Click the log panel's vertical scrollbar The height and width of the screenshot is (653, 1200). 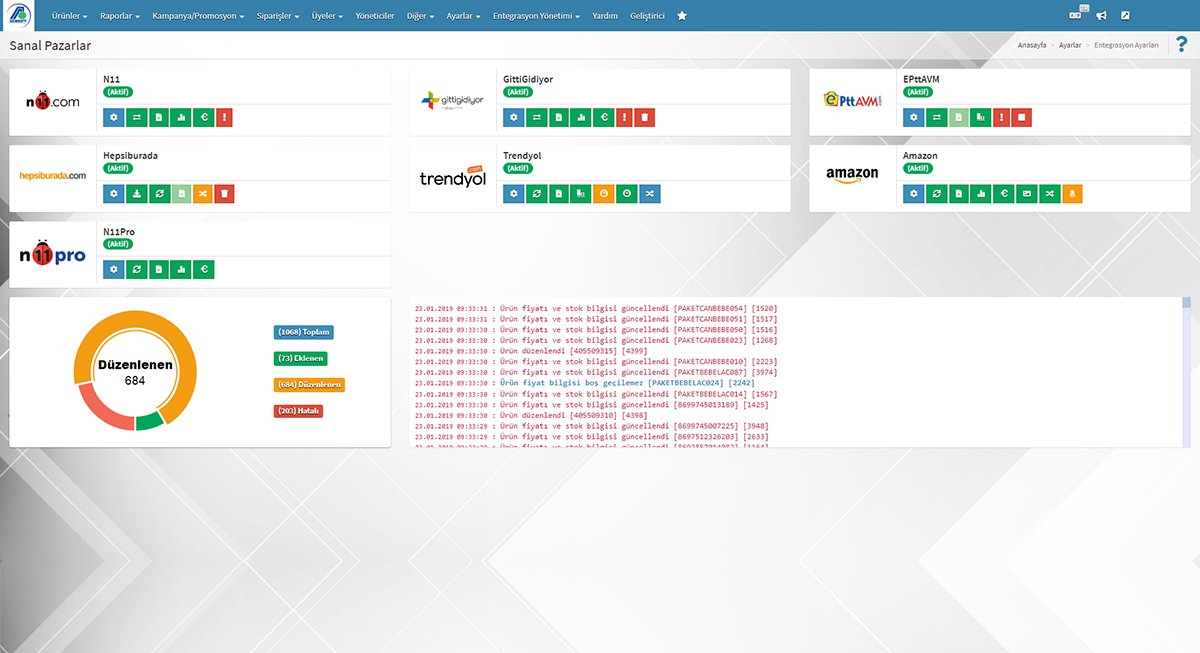coord(1186,370)
